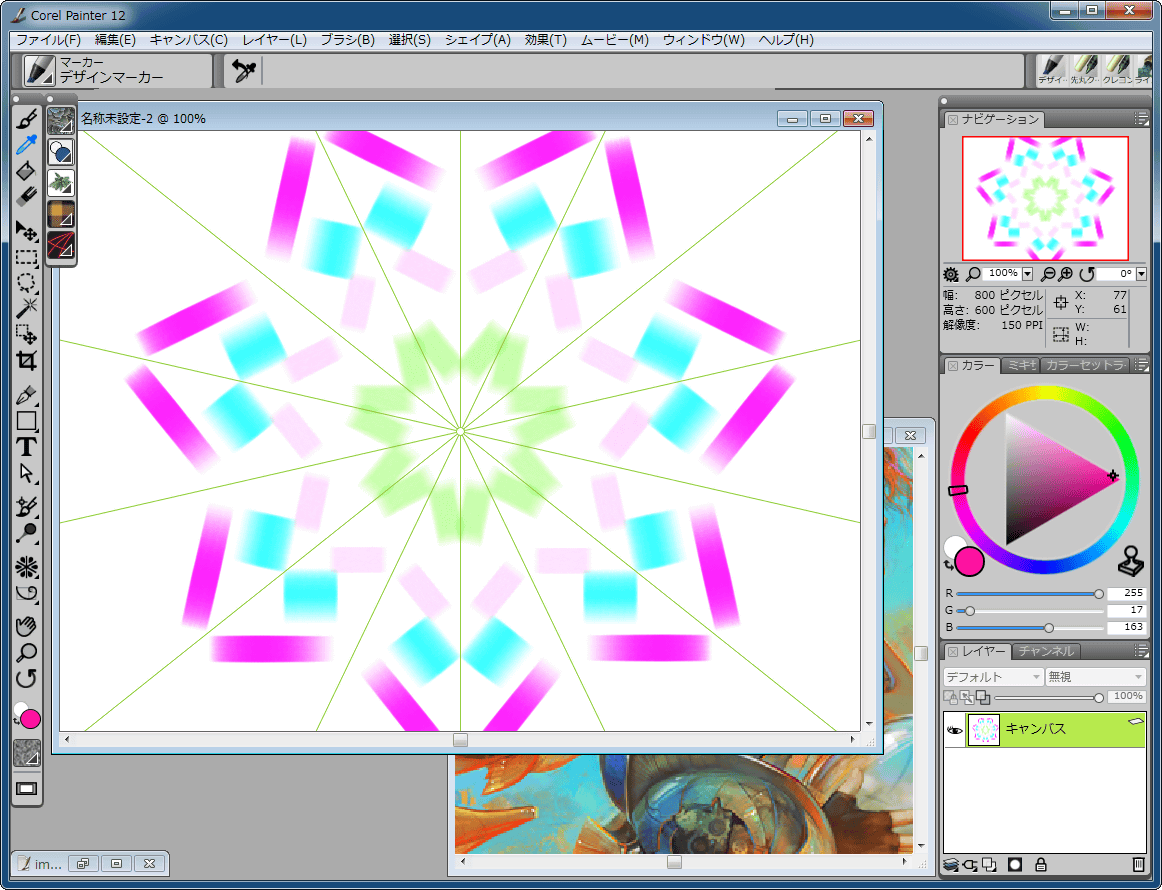The width and height of the screenshot is (1162, 890).
Task: Open the layer composite method dropdown (デフォルト)
Action: [993, 677]
